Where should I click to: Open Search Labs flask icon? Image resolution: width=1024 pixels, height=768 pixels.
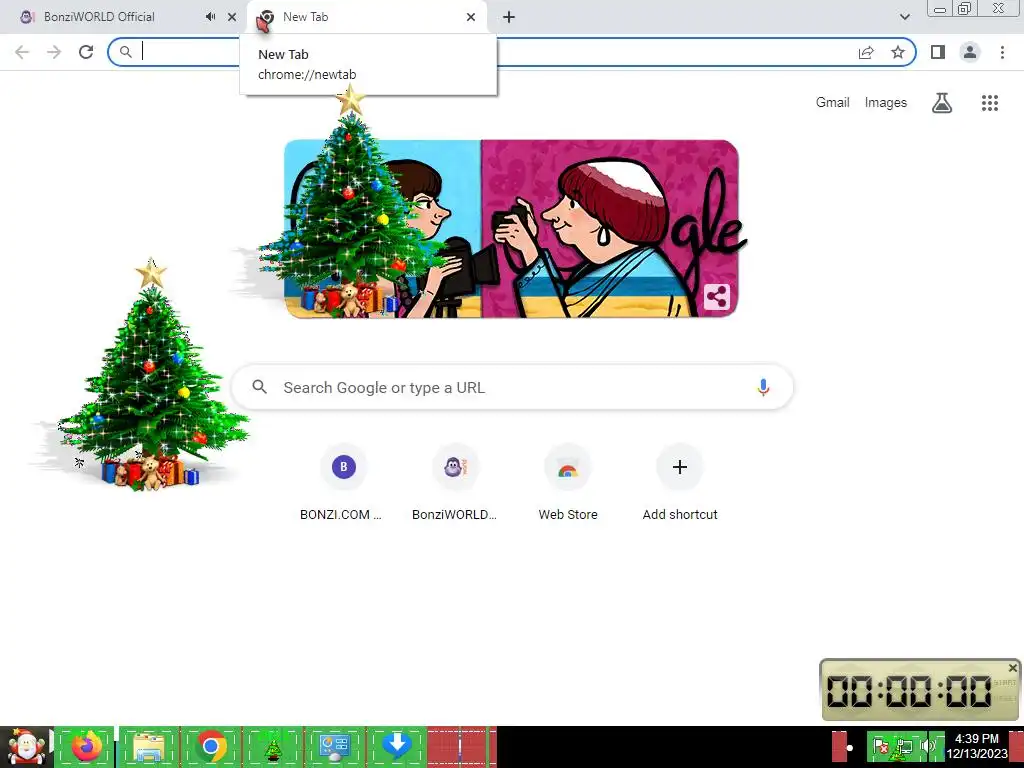click(941, 103)
